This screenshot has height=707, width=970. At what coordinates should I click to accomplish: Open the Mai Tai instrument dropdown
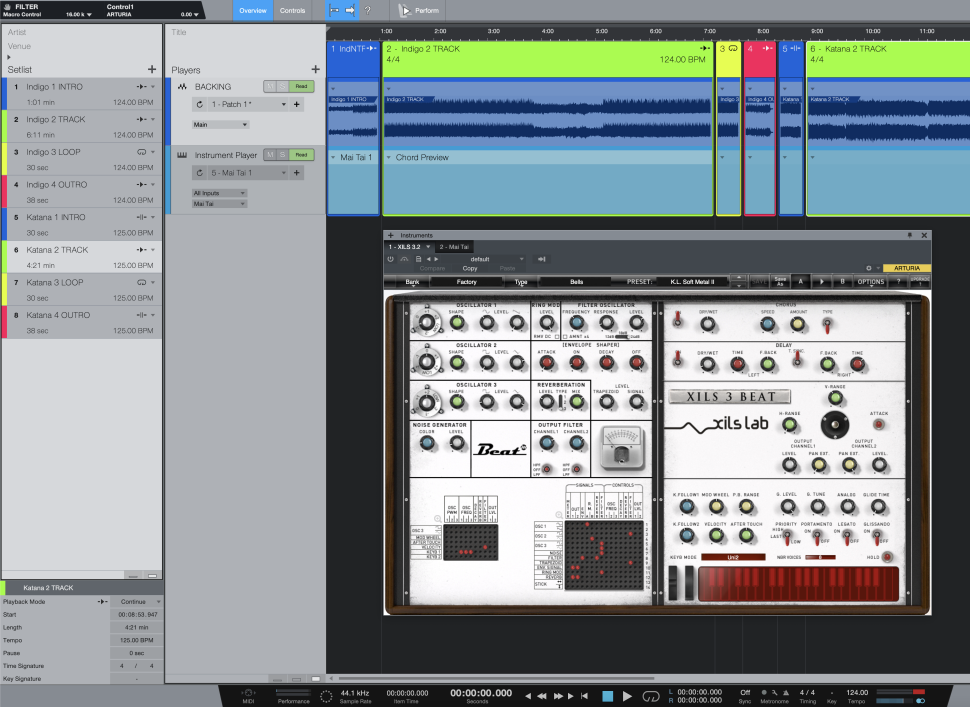(220, 204)
